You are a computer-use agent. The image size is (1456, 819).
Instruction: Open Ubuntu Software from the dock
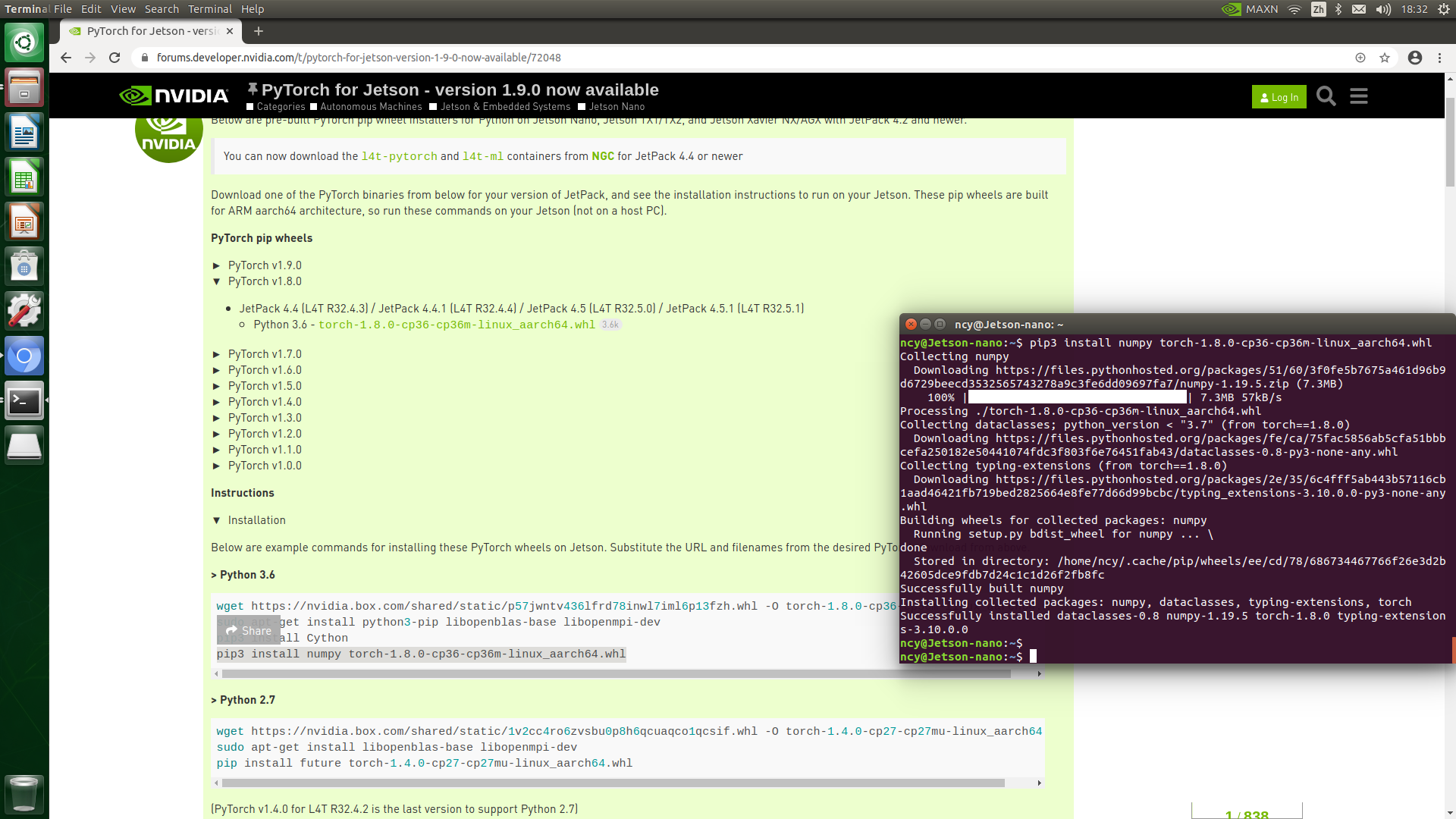tap(24, 266)
